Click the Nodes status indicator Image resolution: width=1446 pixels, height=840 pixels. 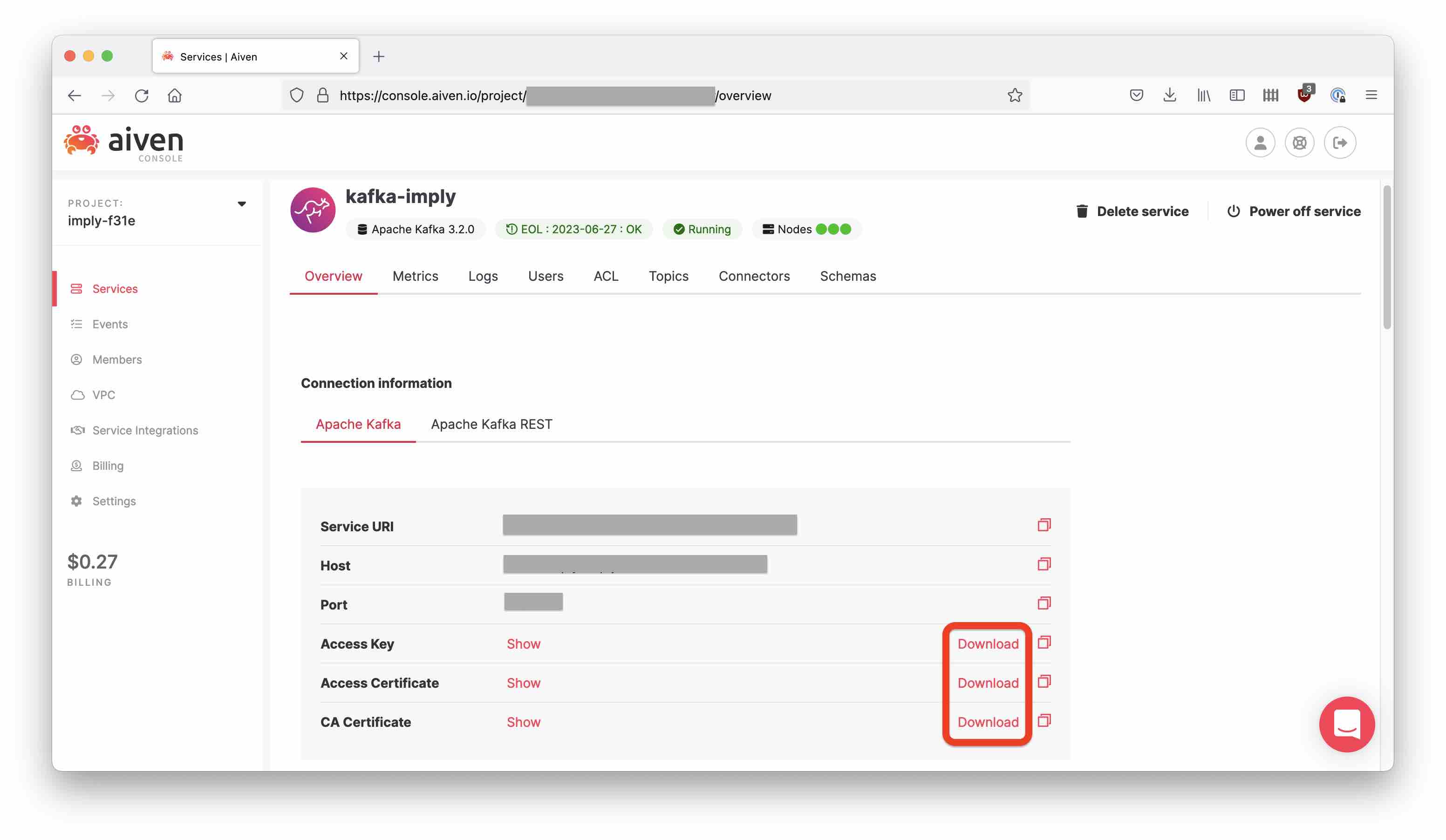805,229
